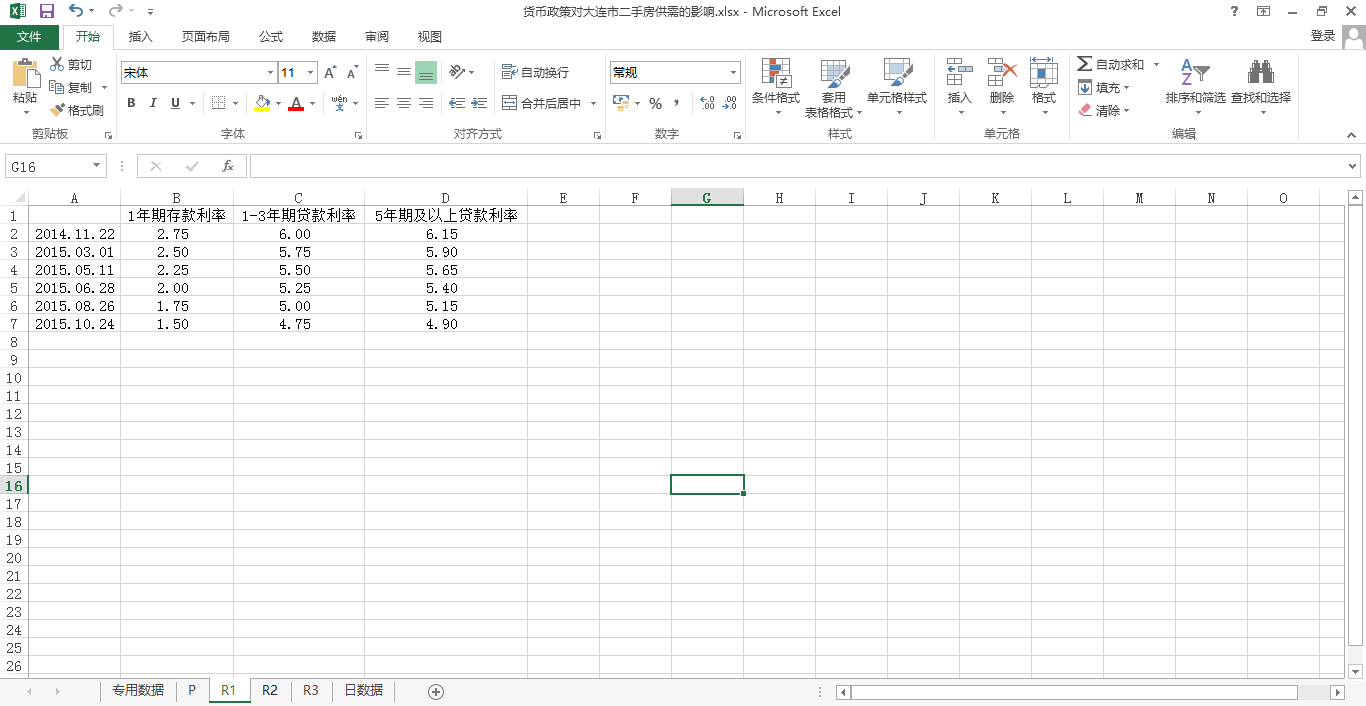
Task: Switch to the Insert (插入) ribbon tab
Action: (141, 36)
